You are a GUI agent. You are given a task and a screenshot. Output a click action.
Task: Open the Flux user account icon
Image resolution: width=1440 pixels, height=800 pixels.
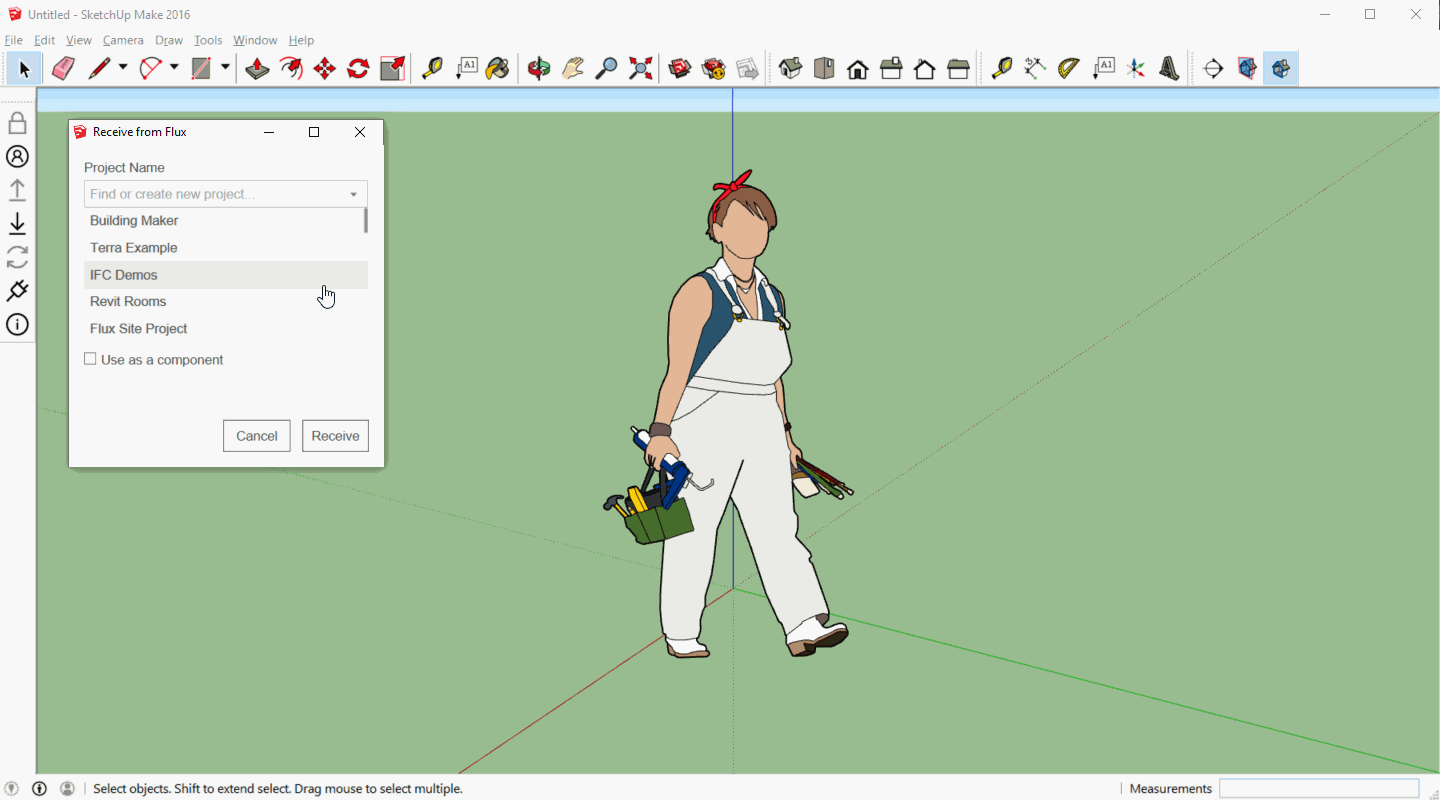point(17,156)
